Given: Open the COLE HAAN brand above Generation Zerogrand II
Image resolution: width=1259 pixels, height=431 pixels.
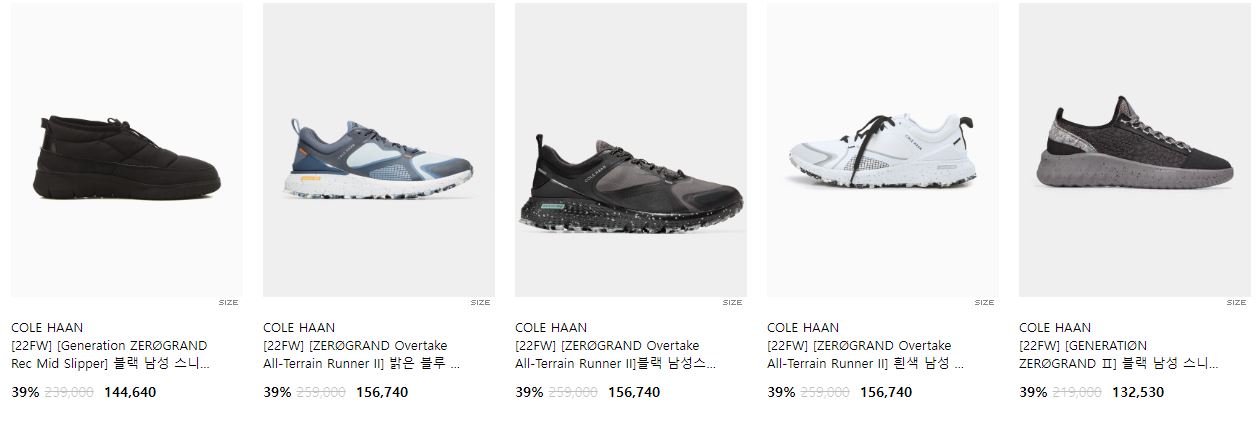Looking at the screenshot, I should [x=1055, y=327].
